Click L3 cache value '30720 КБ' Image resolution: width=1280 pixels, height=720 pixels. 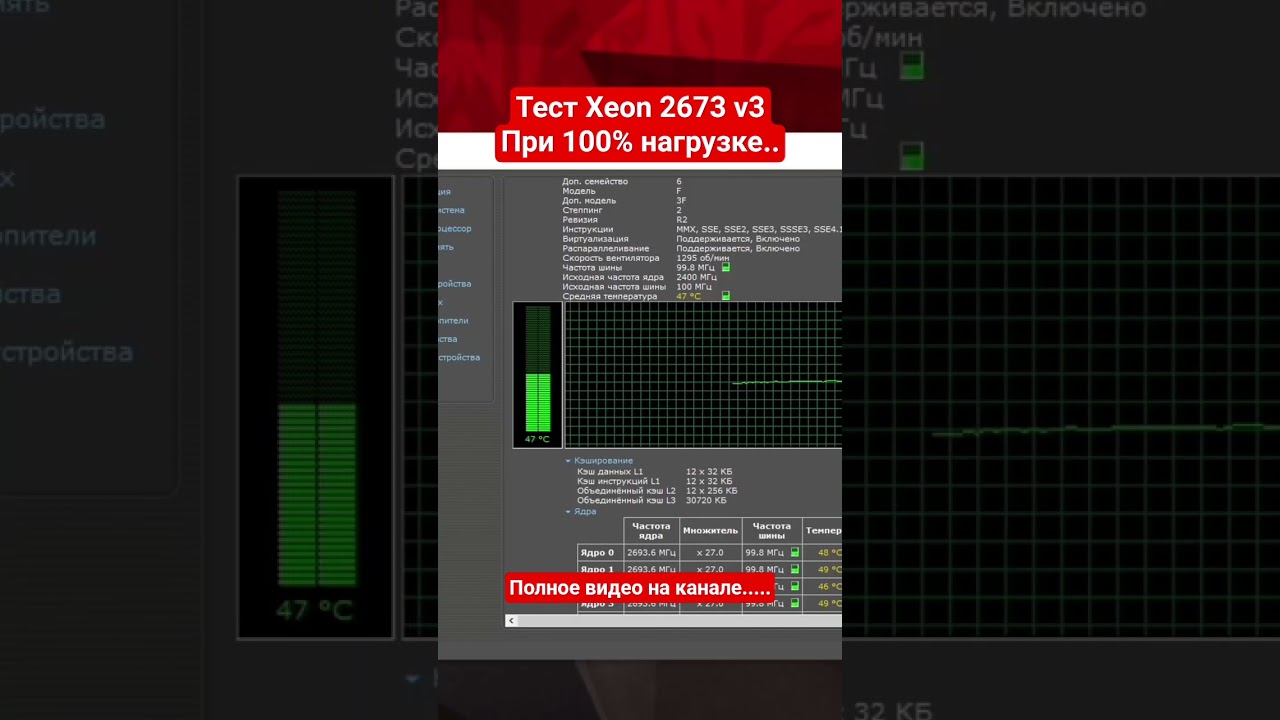[x=706, y=500]
